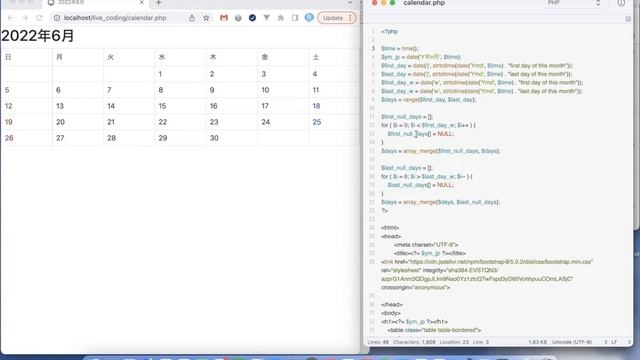View site information icon in address bar

57,18
